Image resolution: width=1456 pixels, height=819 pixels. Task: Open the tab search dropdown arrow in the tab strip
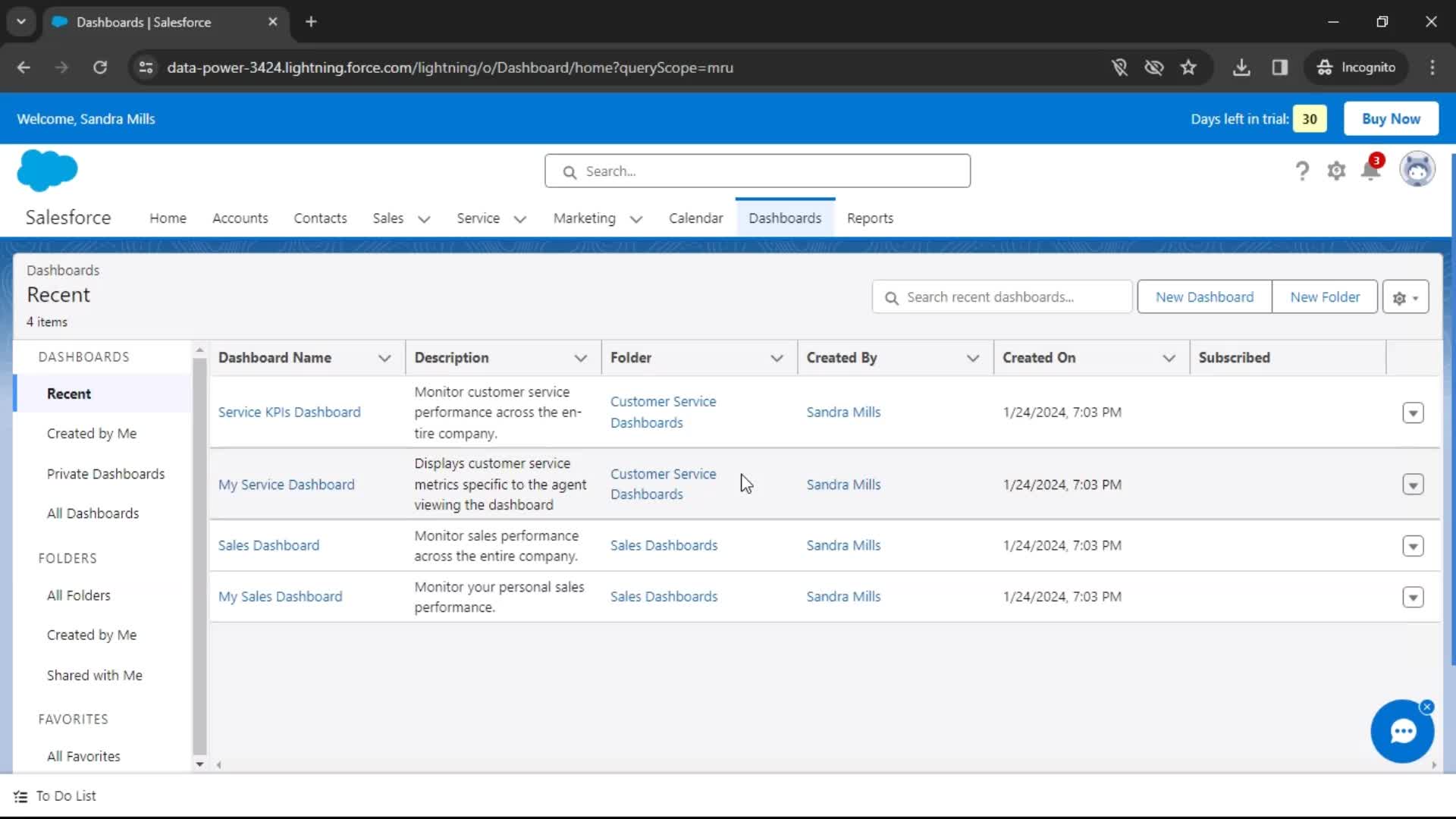point(21,22)
